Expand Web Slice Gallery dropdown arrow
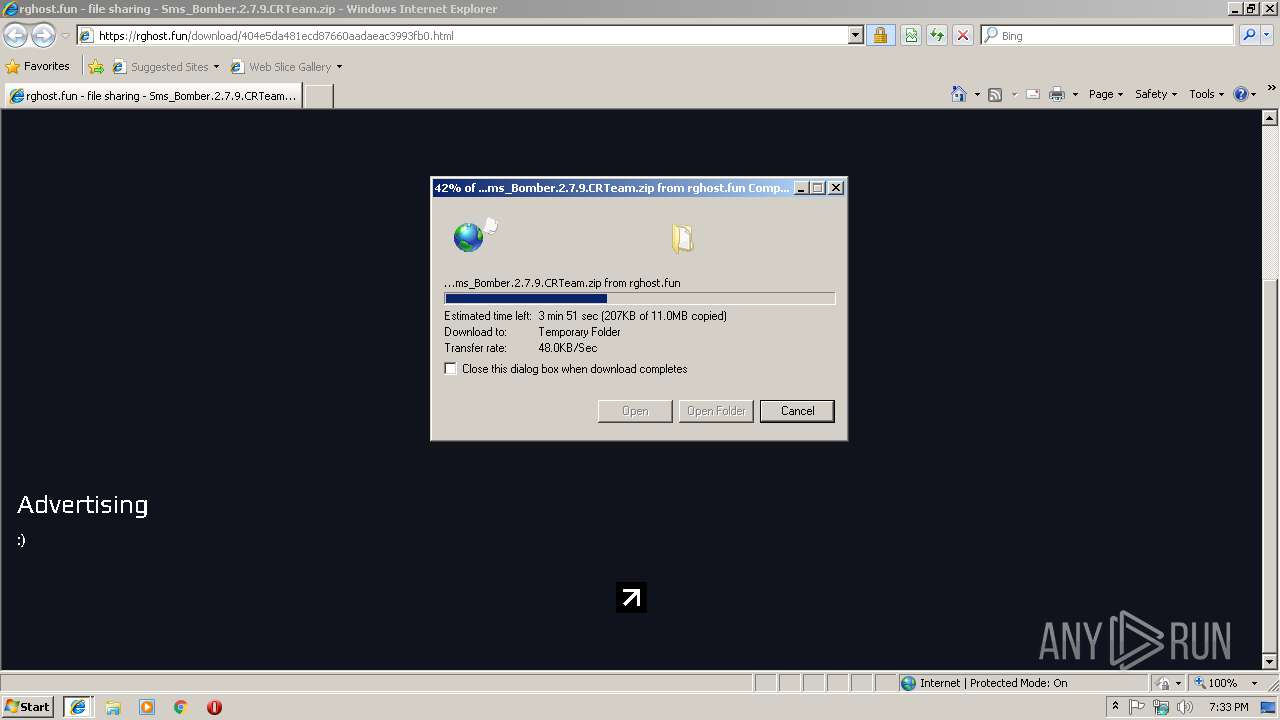Image resolution: width=1280 pixels, height=720 pixels. click(x=339, y=67)
